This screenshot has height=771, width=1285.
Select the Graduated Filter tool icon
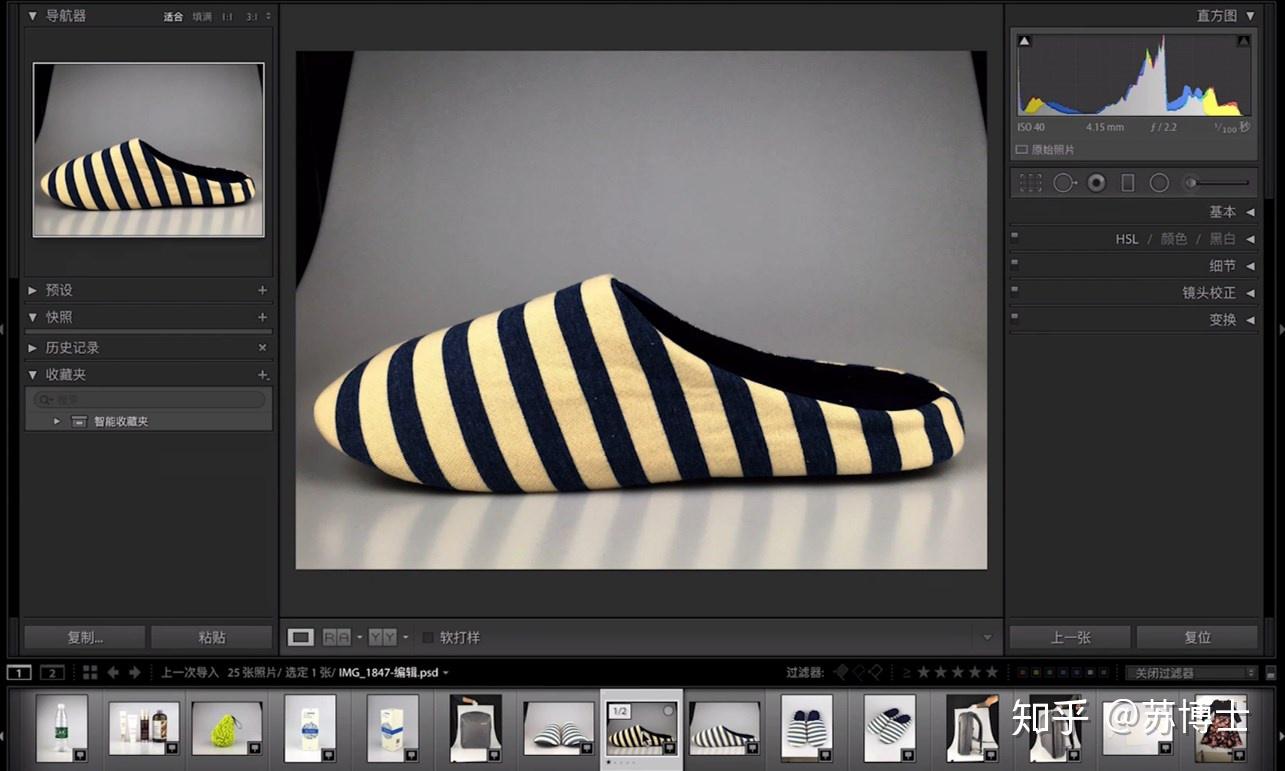[1128, 183]
